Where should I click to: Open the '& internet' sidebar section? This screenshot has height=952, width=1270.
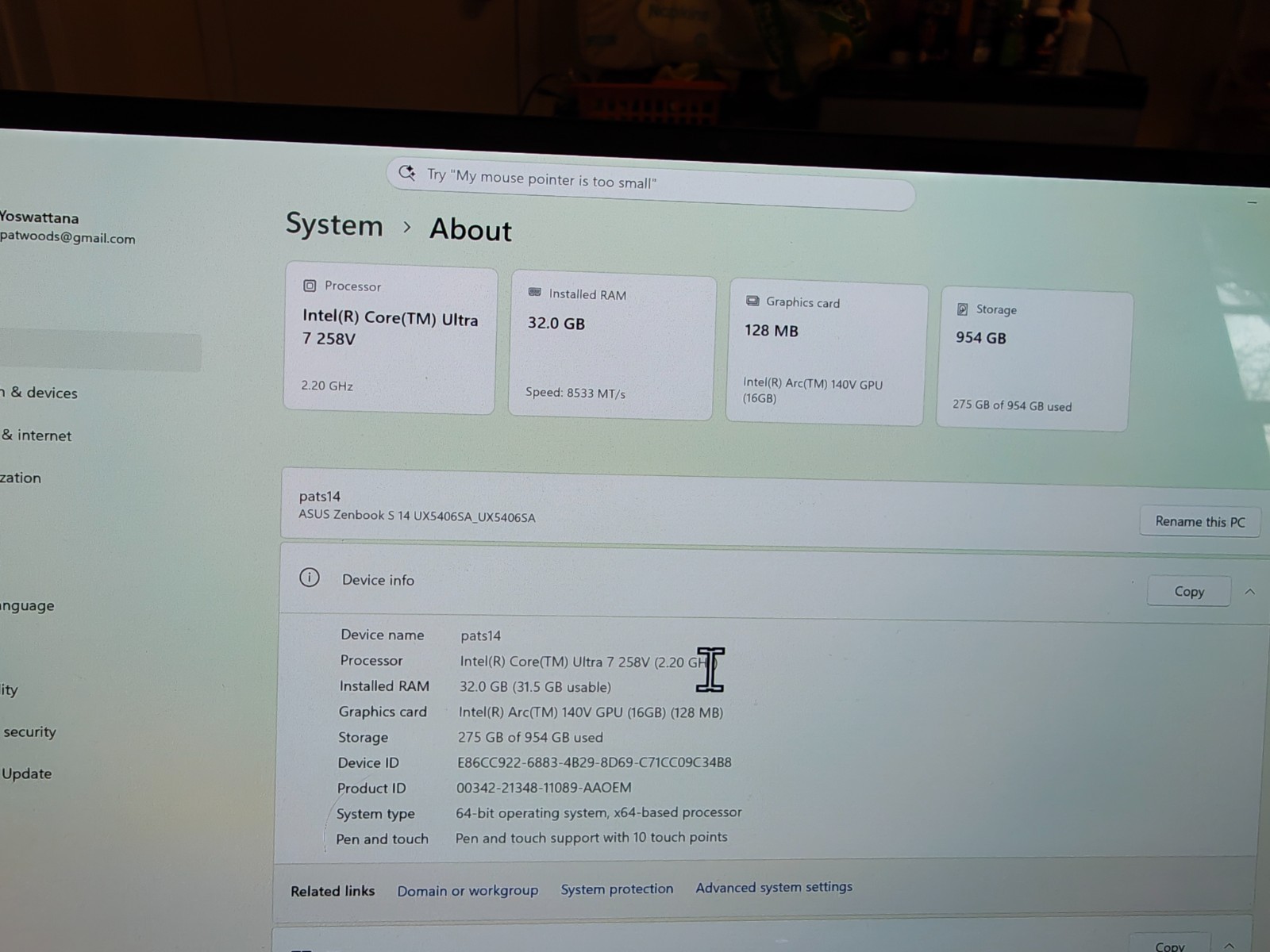(x=37, y=436)
